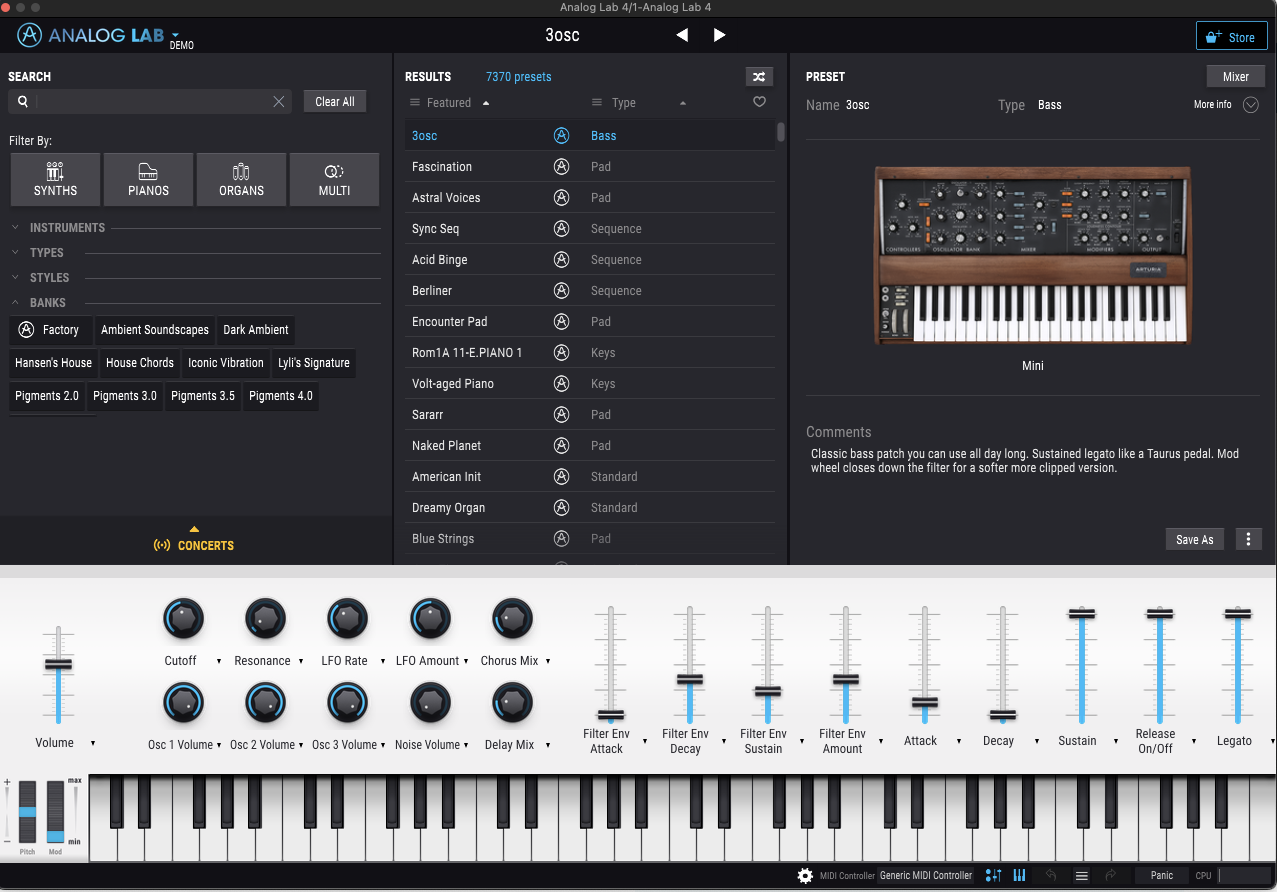Image resolution: width=1277 pixels, height=892 pixels.
Task: Click the shuffle results icon
Action: (x=759, y=77)
